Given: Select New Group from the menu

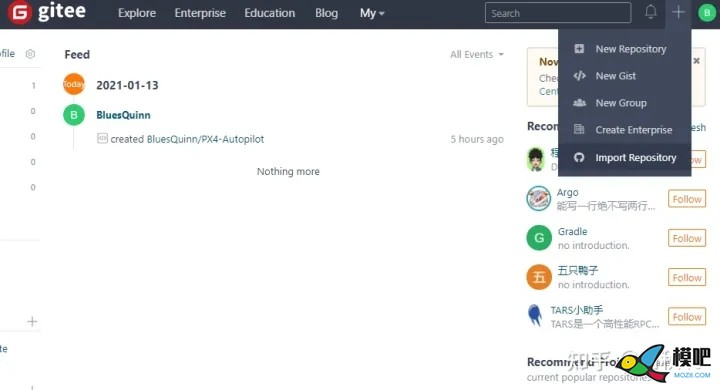Looking at the screenshot, I should pyautogui.click(x=624, y=103).
